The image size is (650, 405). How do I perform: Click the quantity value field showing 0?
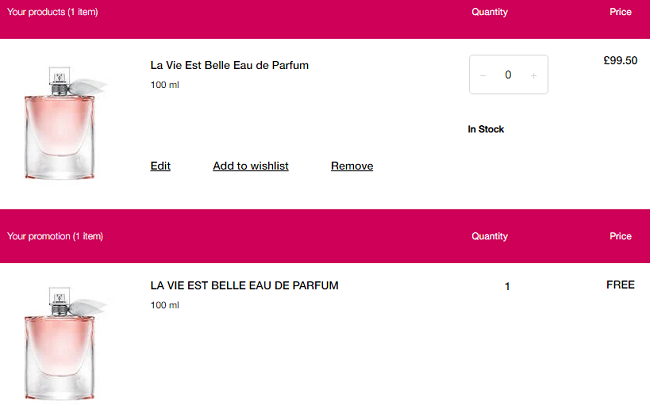click(508, 75)
